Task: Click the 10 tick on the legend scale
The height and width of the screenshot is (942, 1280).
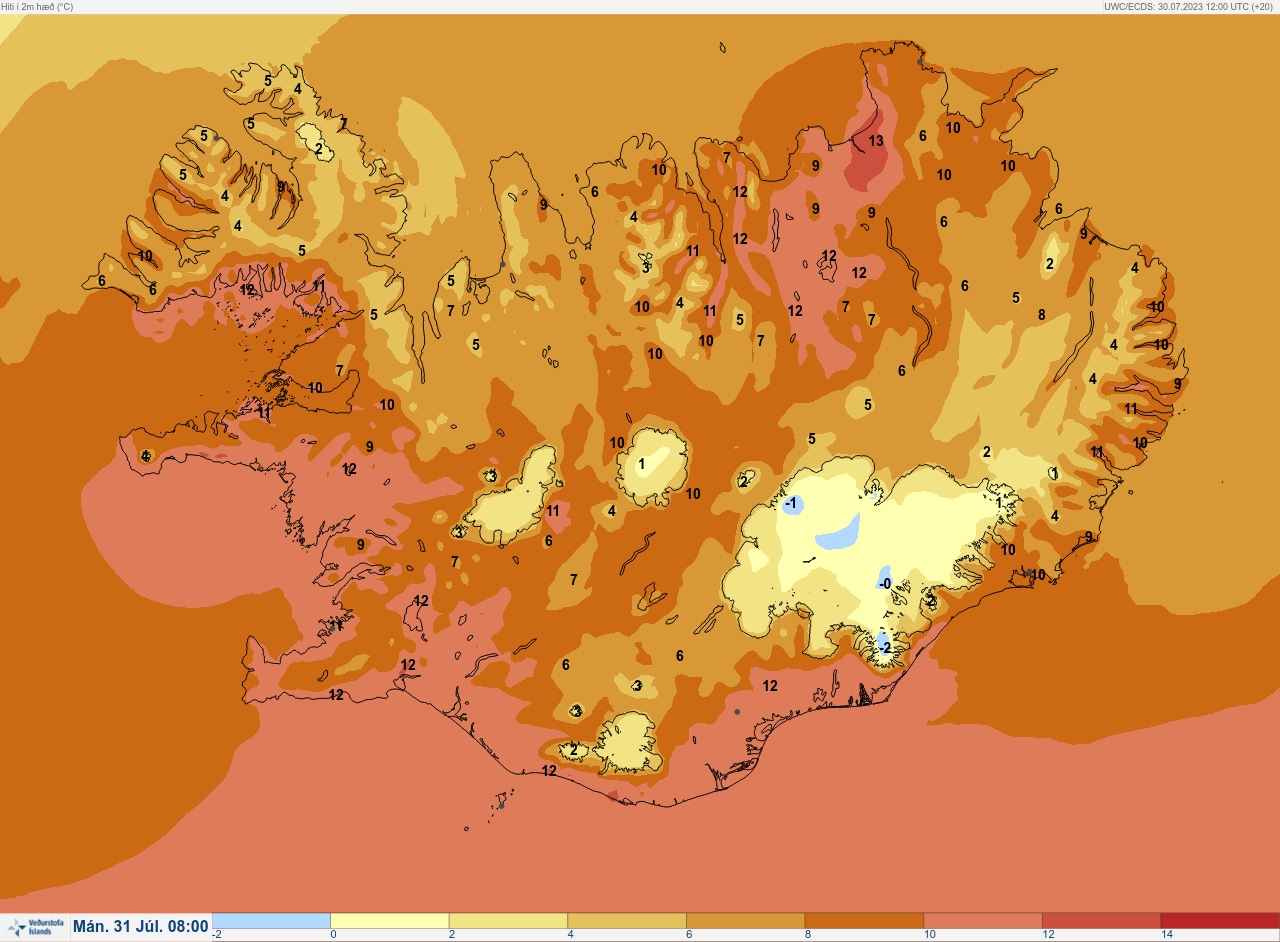Action: (x=929, y=935)
